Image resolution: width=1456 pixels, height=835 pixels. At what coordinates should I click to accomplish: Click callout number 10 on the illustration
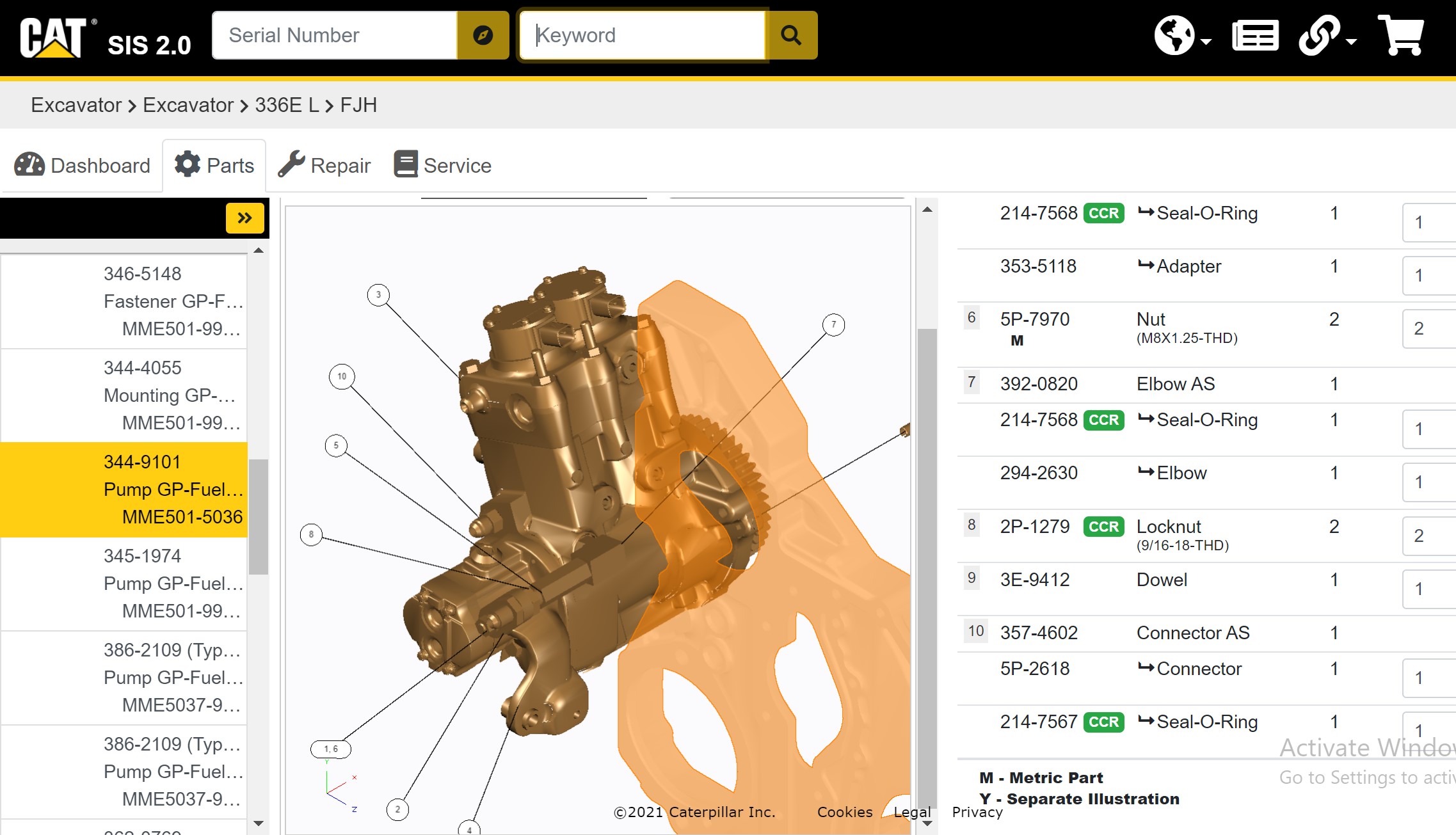(342, 376)
